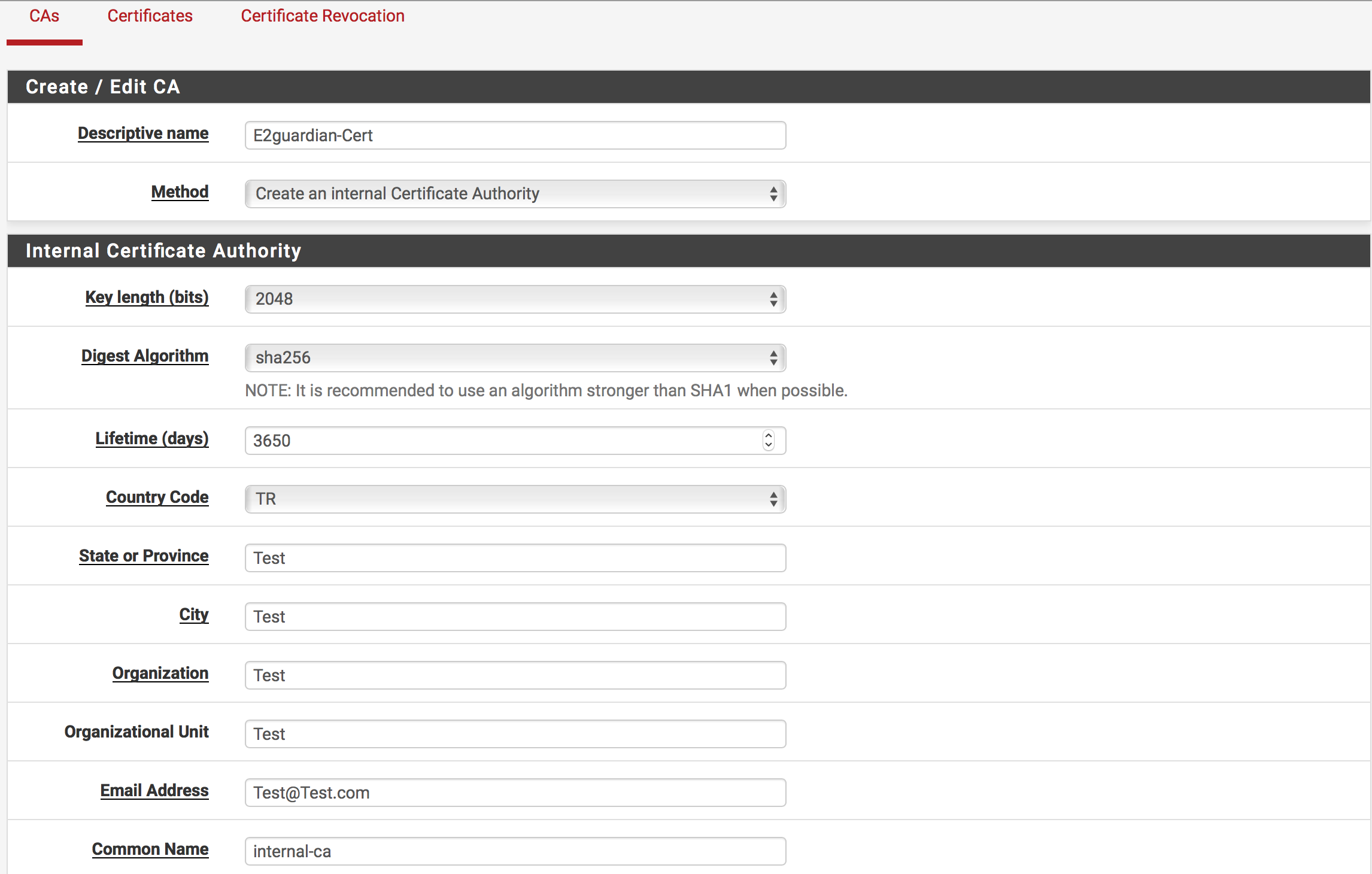Click the Country Code label
This screenshot has height=874, width=1372.
(x=157, y=497)
